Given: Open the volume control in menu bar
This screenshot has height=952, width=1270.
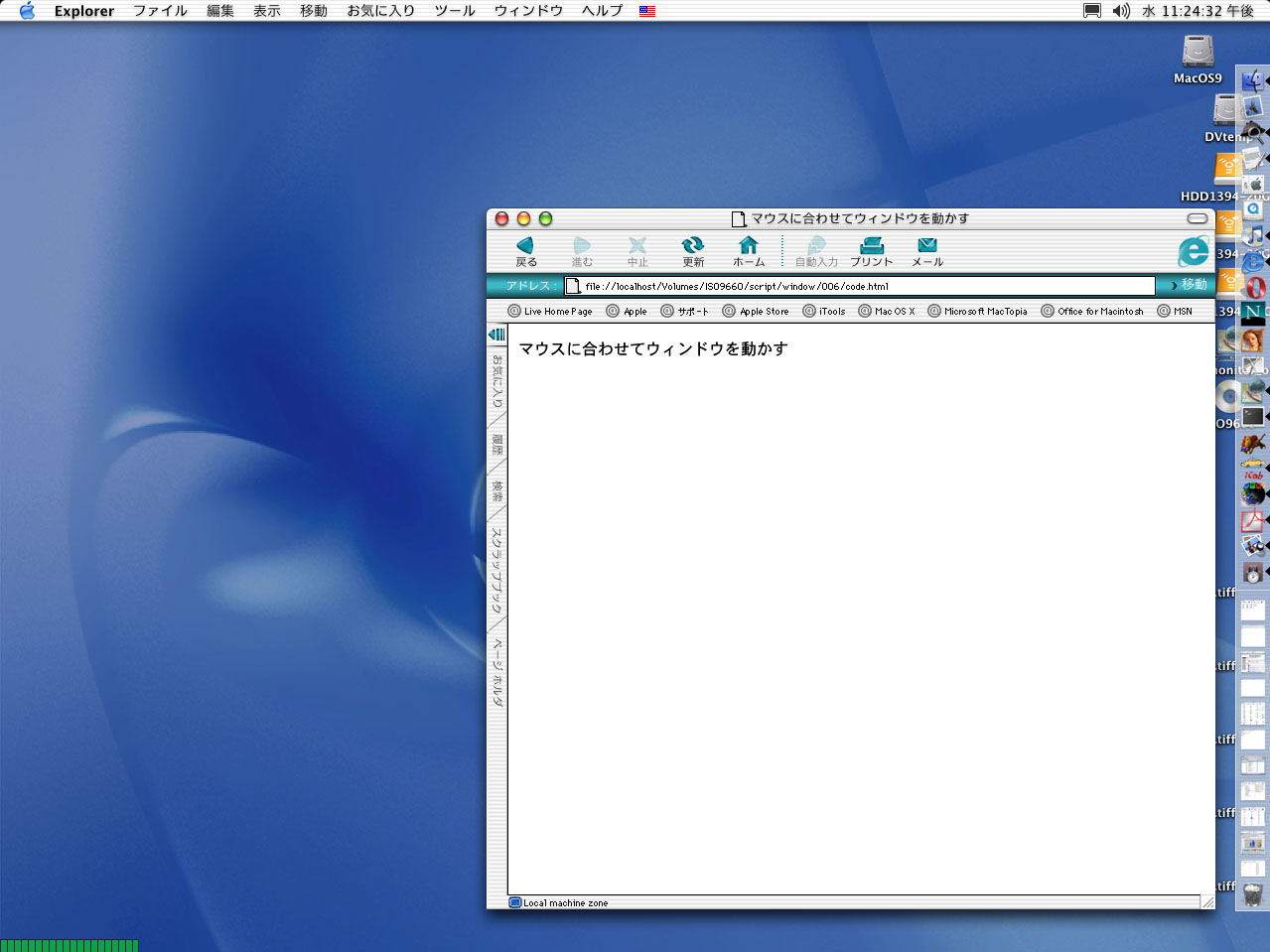Looking at the screenshot, I should (x=1121, y=11).
